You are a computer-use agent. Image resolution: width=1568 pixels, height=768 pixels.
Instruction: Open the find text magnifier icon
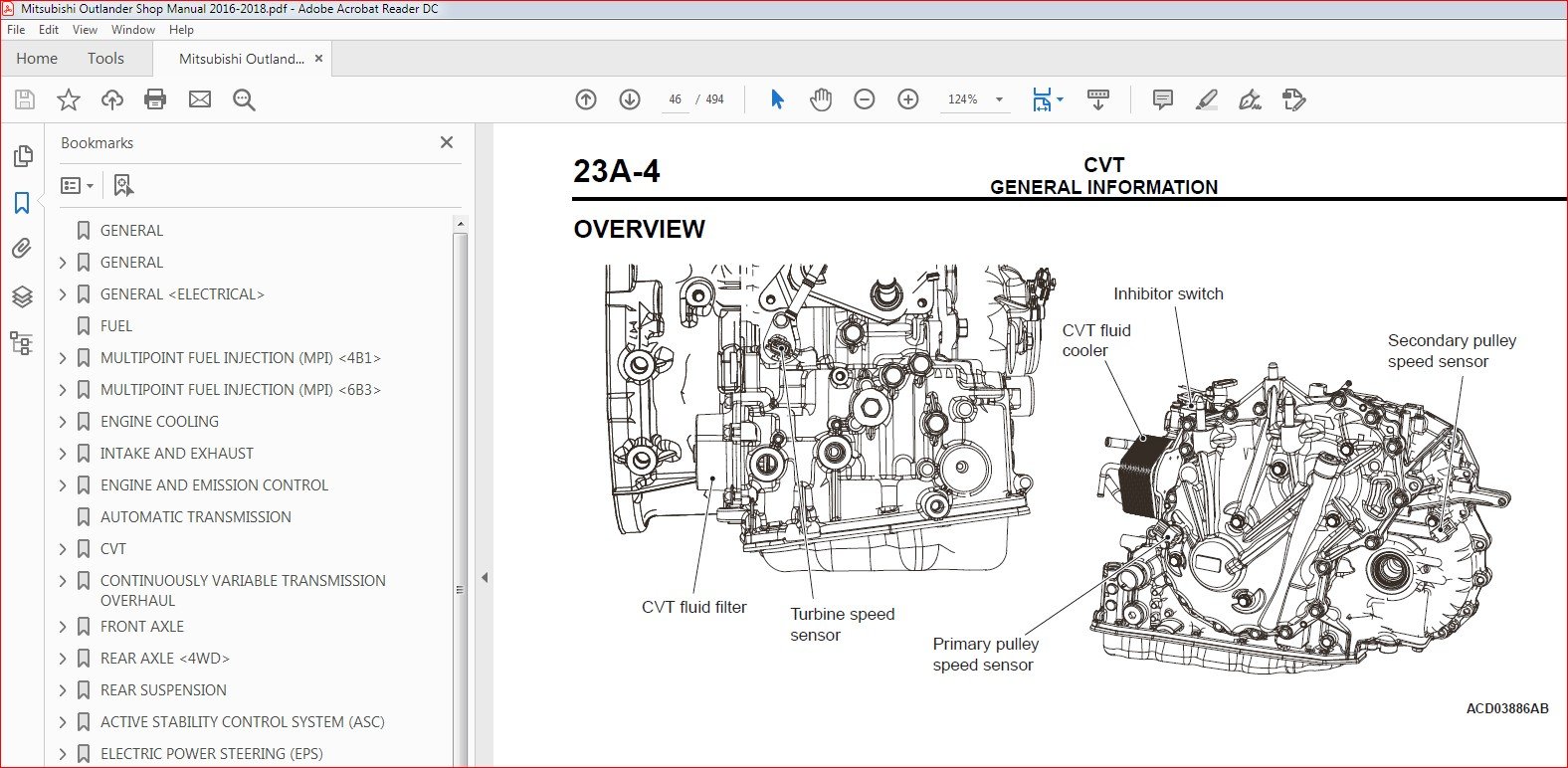tap(244, 99)
